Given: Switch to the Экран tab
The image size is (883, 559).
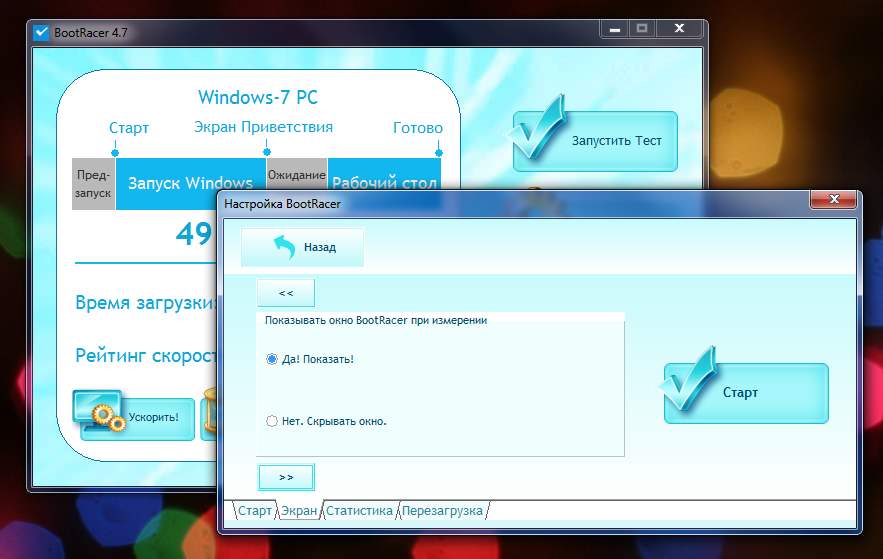Looking at the screenshot, I should click(299, 511).
